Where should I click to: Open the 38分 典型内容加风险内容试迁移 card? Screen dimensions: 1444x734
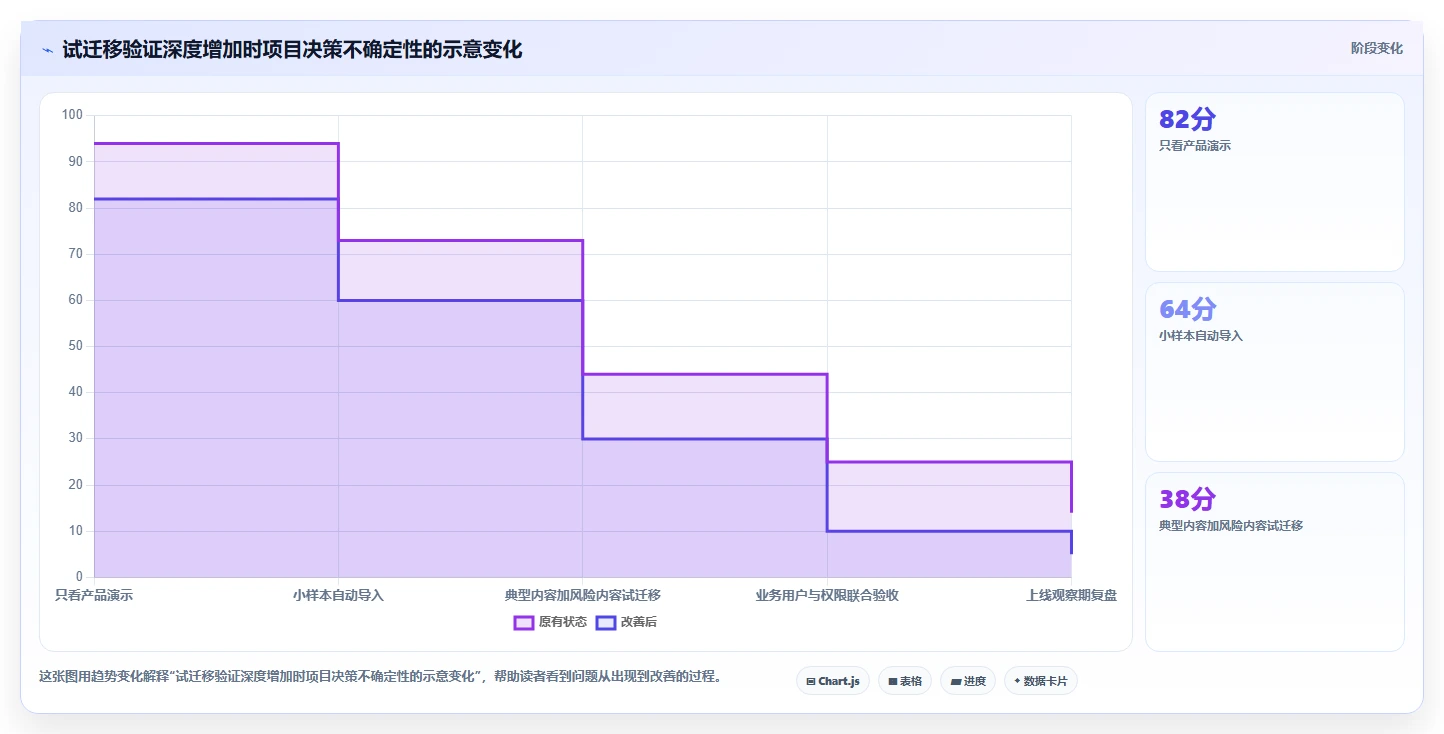[1275, 562]
